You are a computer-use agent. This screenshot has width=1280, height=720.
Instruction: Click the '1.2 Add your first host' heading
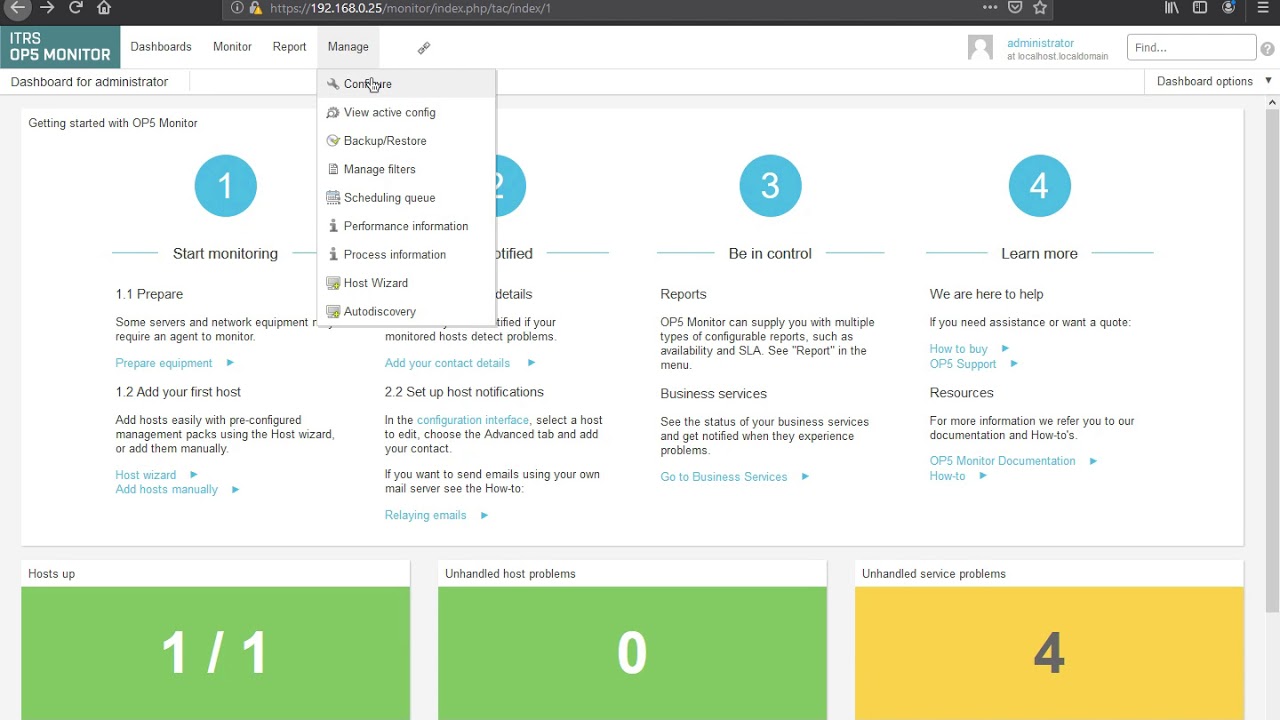point(178,392)
